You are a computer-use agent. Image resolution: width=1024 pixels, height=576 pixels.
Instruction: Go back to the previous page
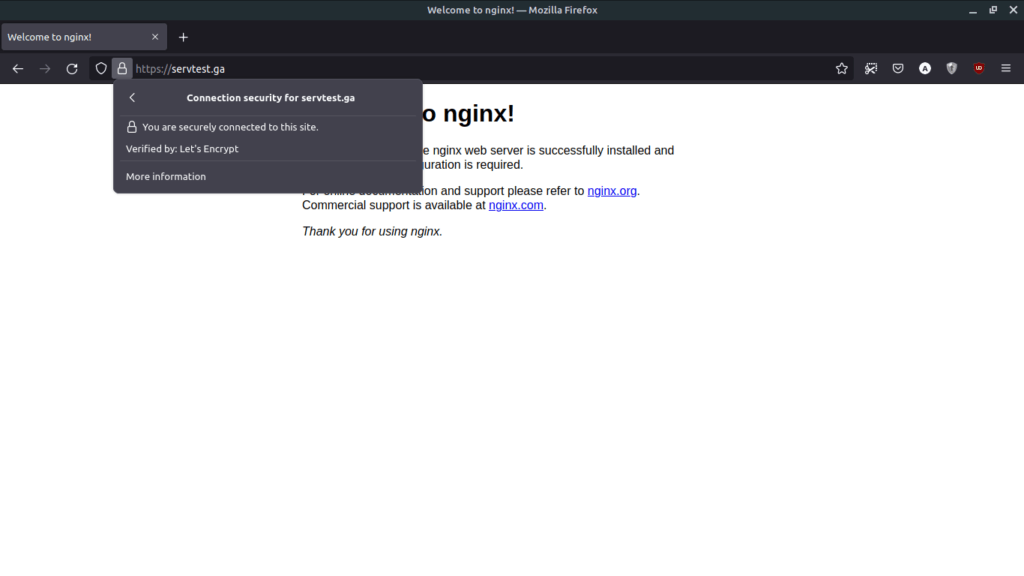[18, 69]
